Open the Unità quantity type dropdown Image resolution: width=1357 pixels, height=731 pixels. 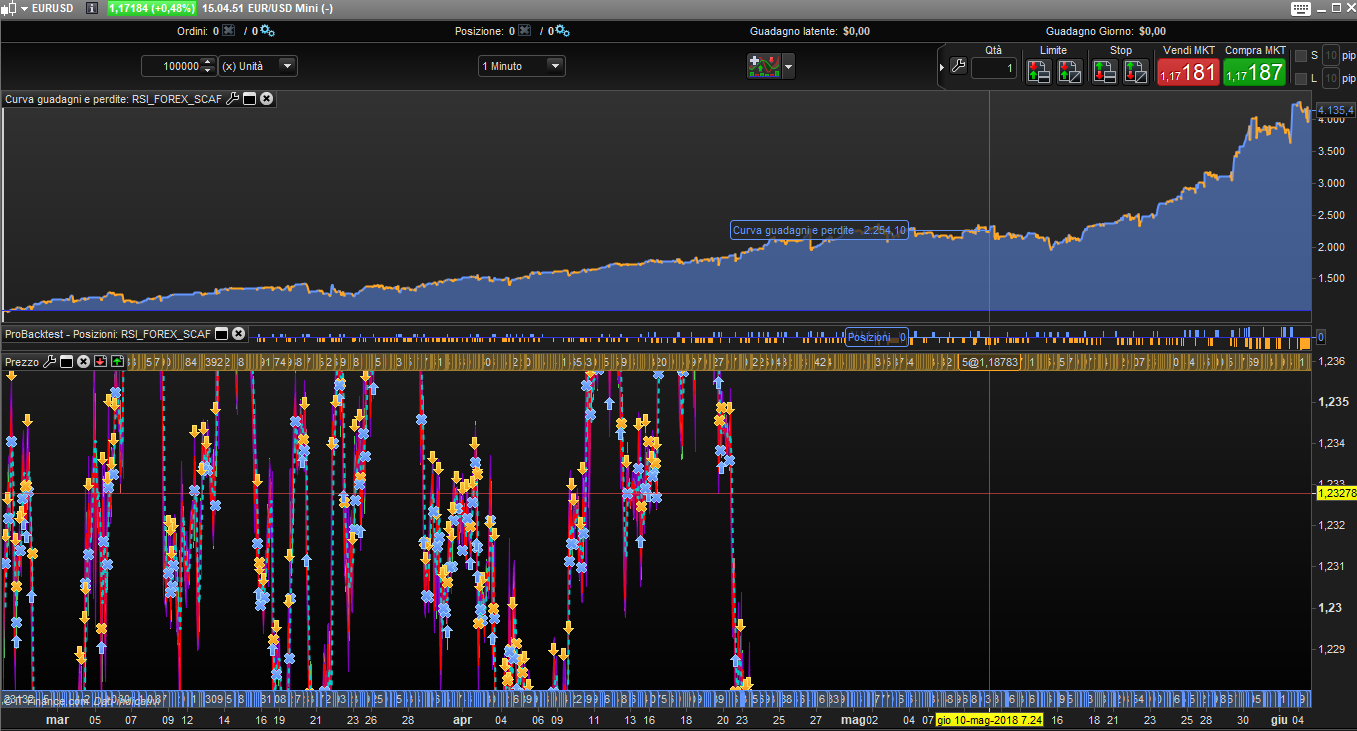[287, 66]
